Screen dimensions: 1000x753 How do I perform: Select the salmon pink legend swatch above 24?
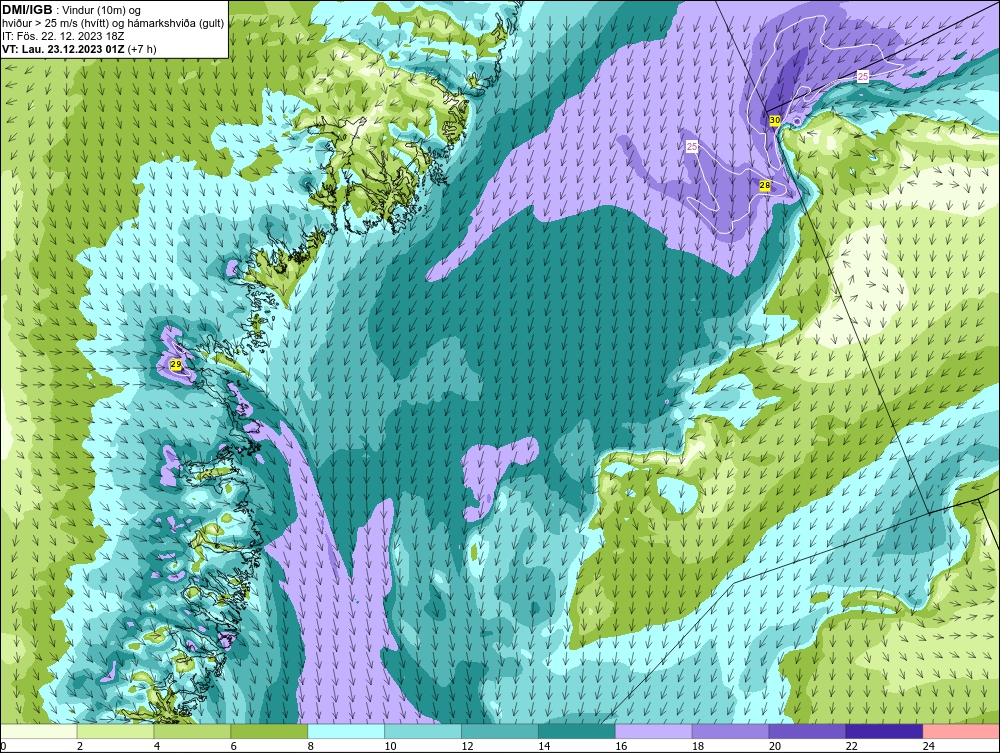962,731
